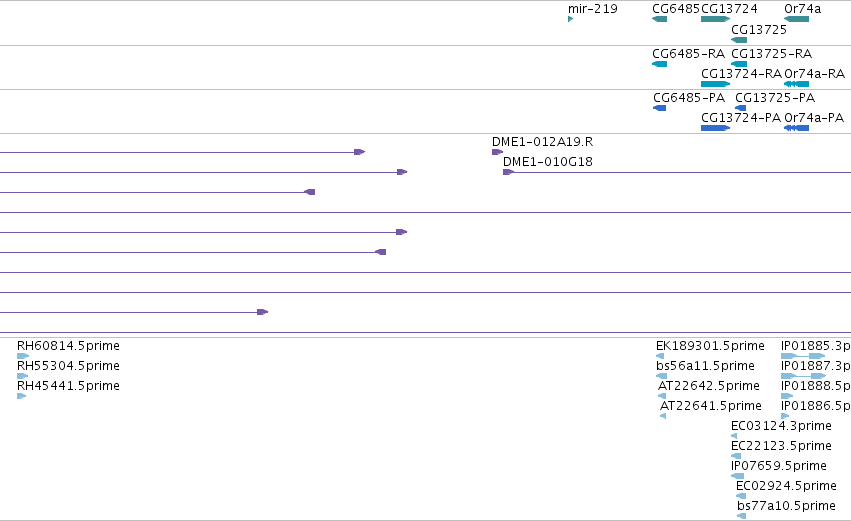This screenshot has height=521, width=851.
Task: Open EST AT22642.5prime
Action: tap(709, 386)
